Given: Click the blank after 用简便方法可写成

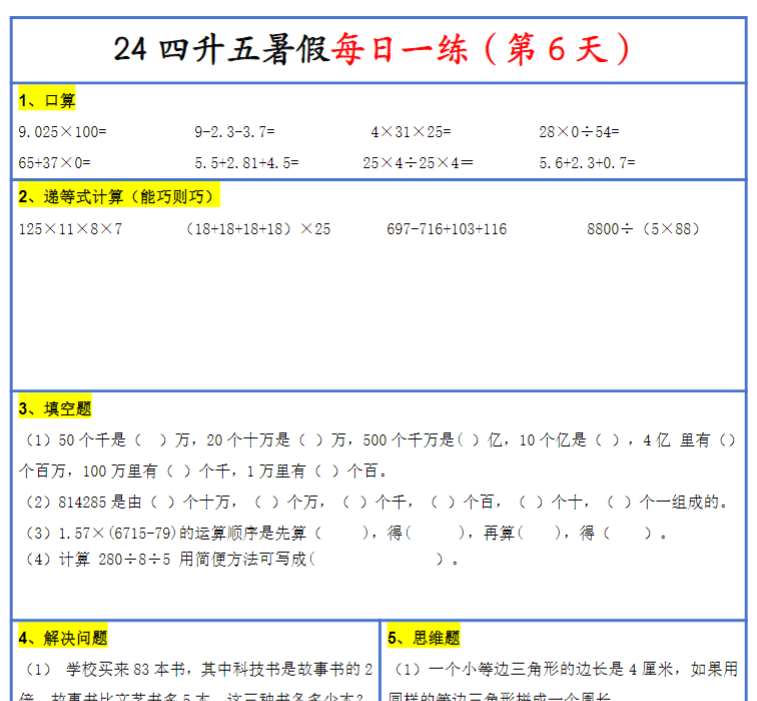Looking at the screenshot, I should (376, 560).
